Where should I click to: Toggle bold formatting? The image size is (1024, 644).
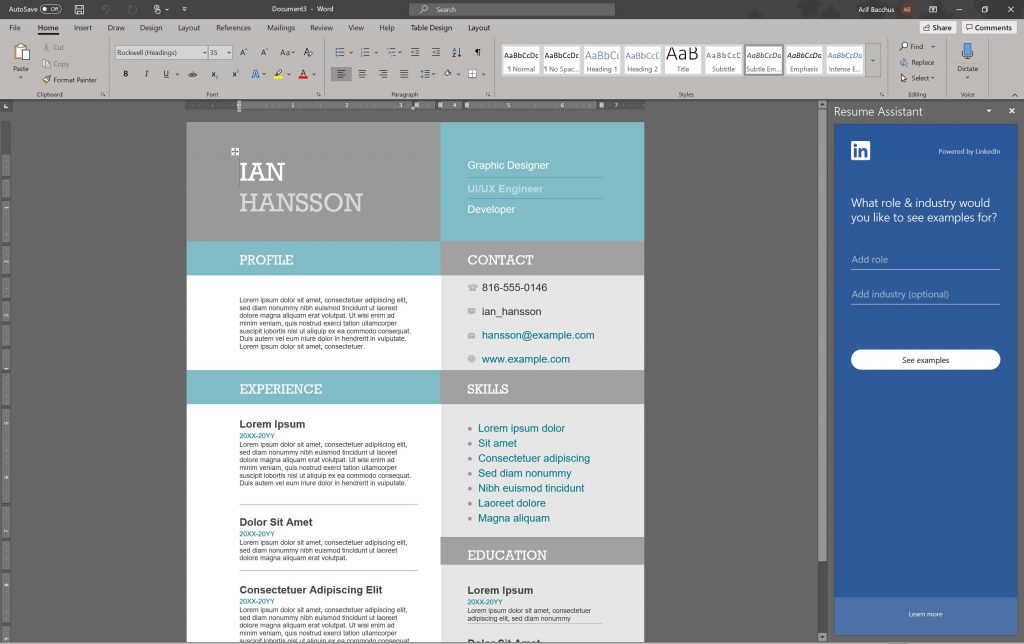coord(125,74)
